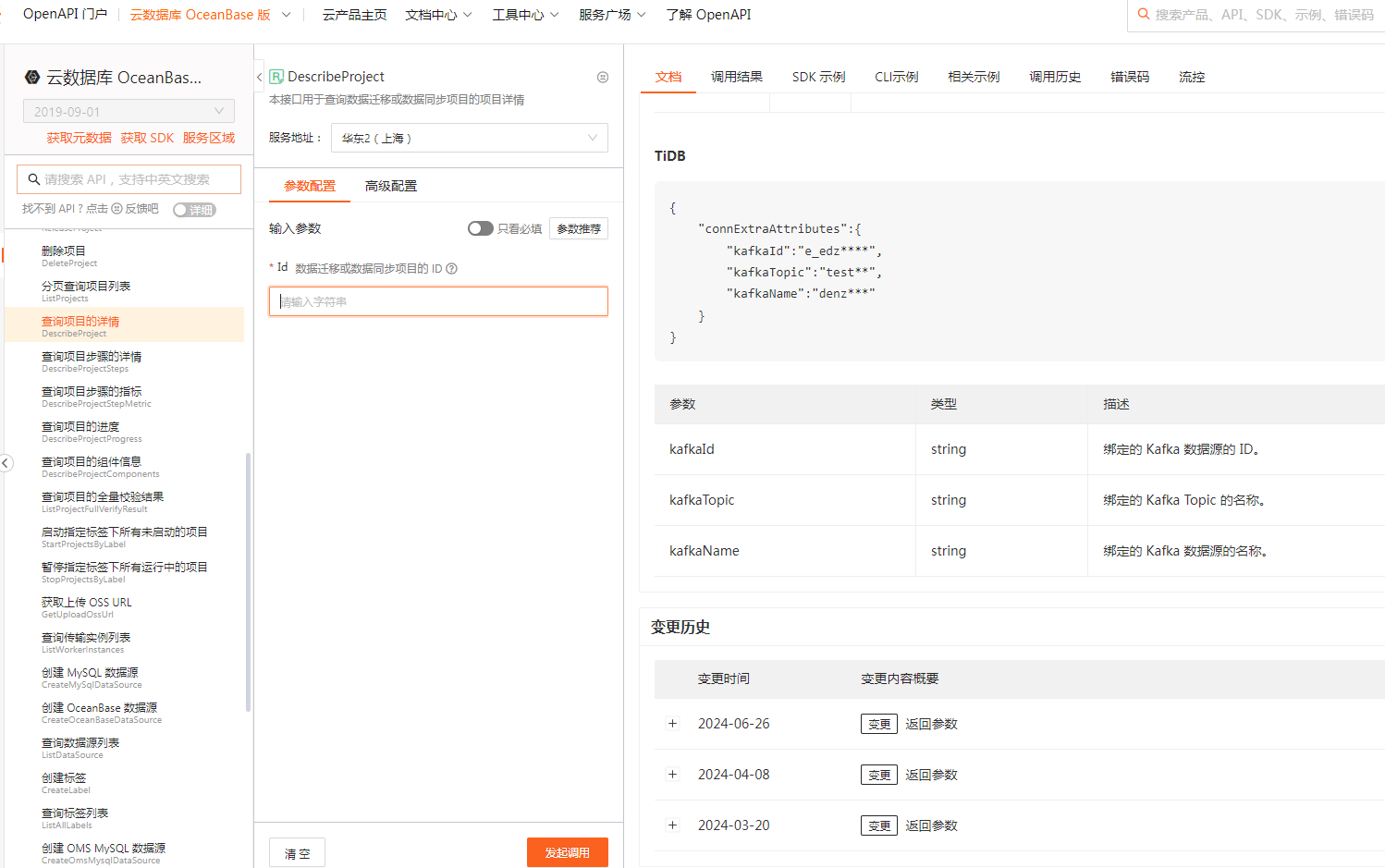The width and height of the screenshot is (1385, 868).
Task: Select 删除项目 DeleteProject in API list
Action: 124,256
